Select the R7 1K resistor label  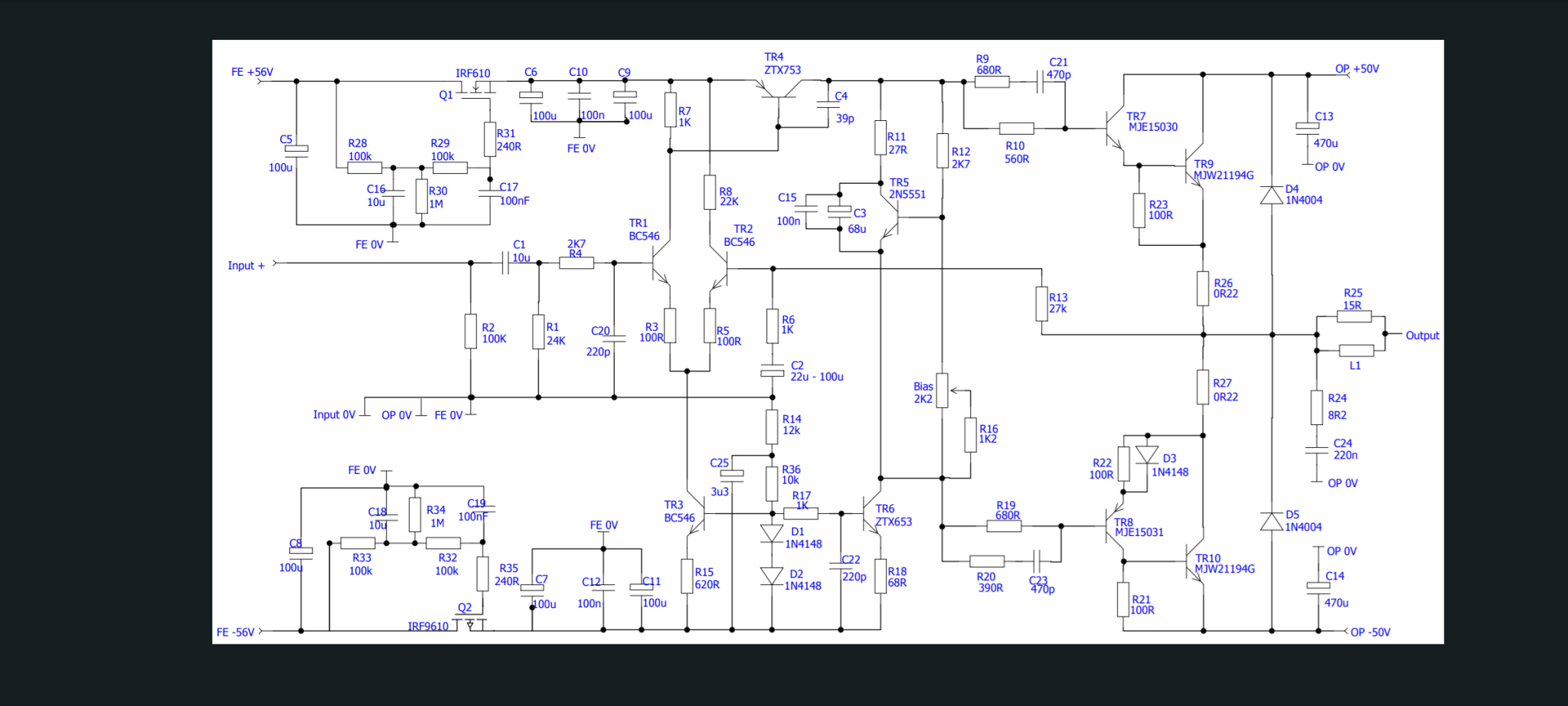(x=684, y=117)
